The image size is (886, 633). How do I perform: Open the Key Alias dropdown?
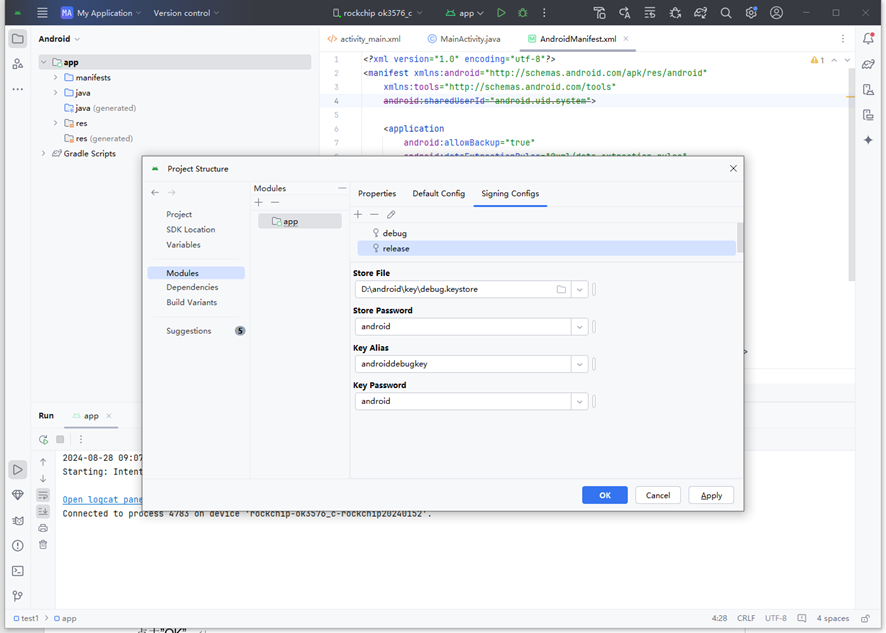pyautogui.click(x=580, y=364)
